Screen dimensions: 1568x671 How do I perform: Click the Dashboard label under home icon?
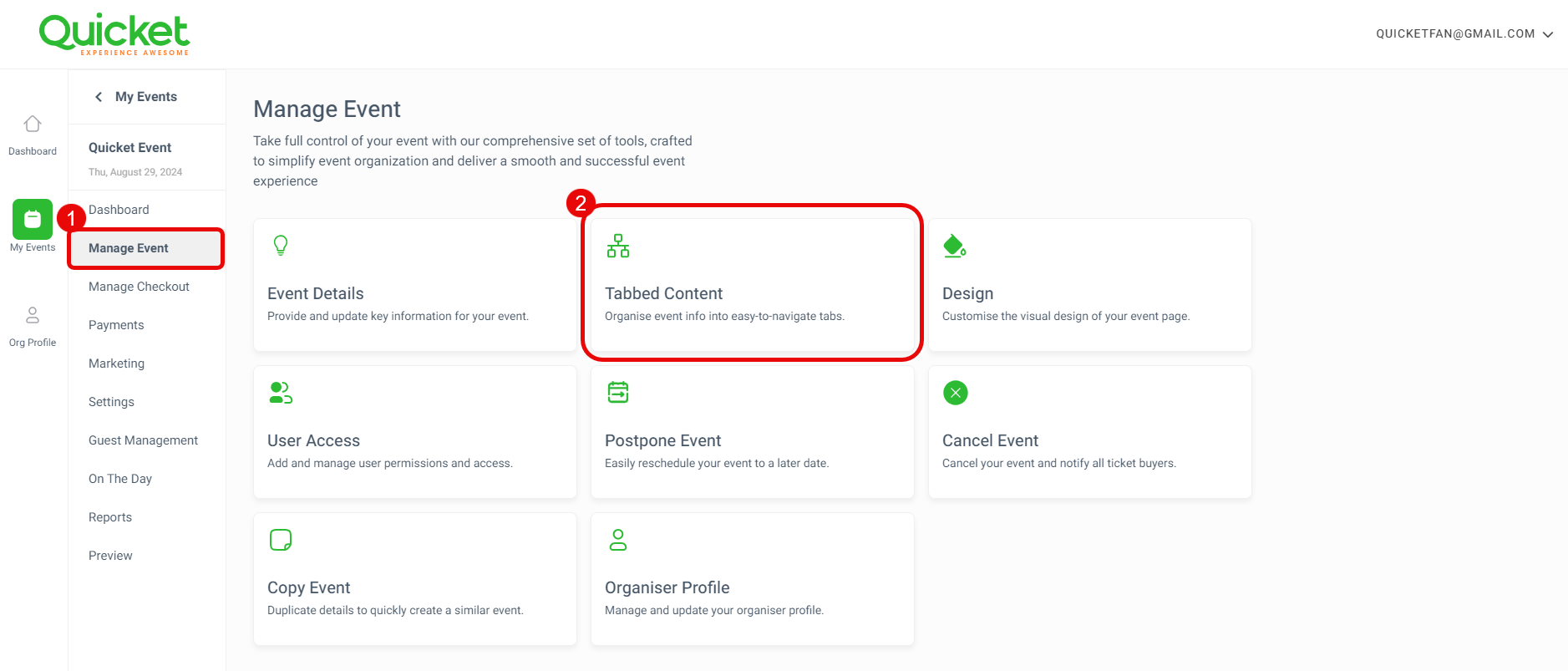[33, 151]
